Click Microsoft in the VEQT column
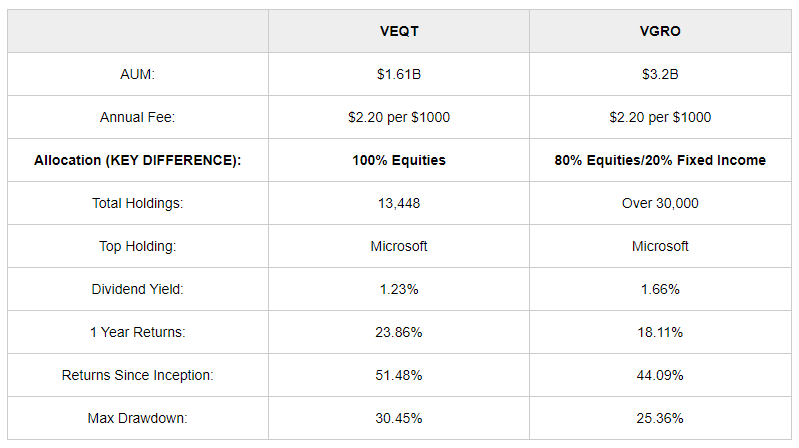 (398, 246)
